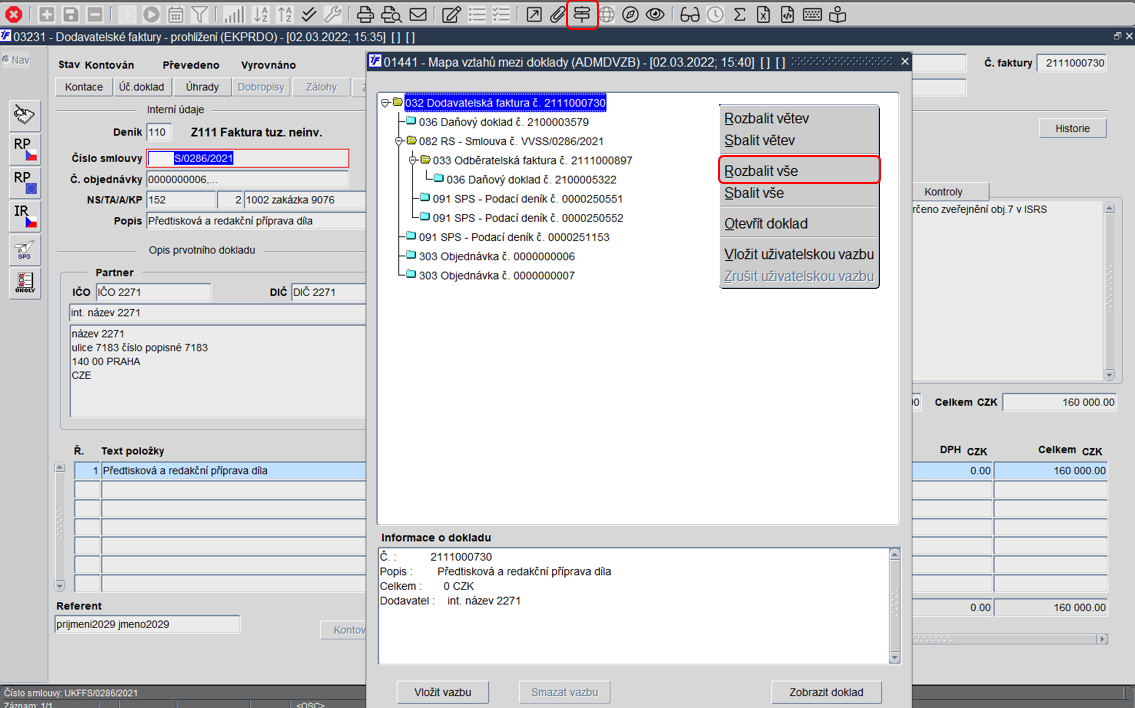The image size is (1135, 708).
Task: Click the ÚKOLY tasks sidebar icon
Action: pyautogui.click(x=25, y=282)
